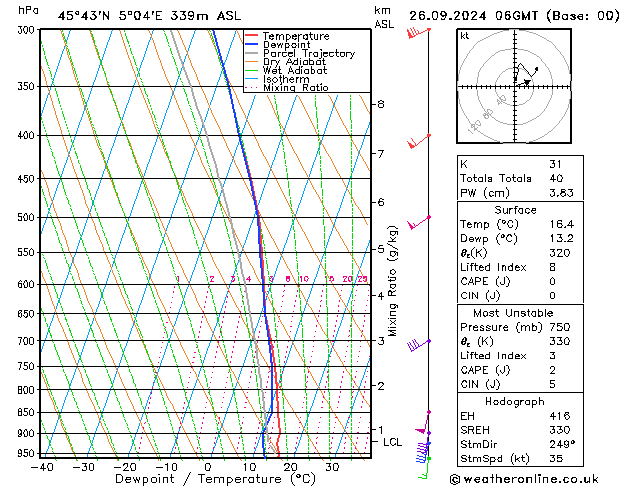Click the K index value 31

(x=556, y=164)
